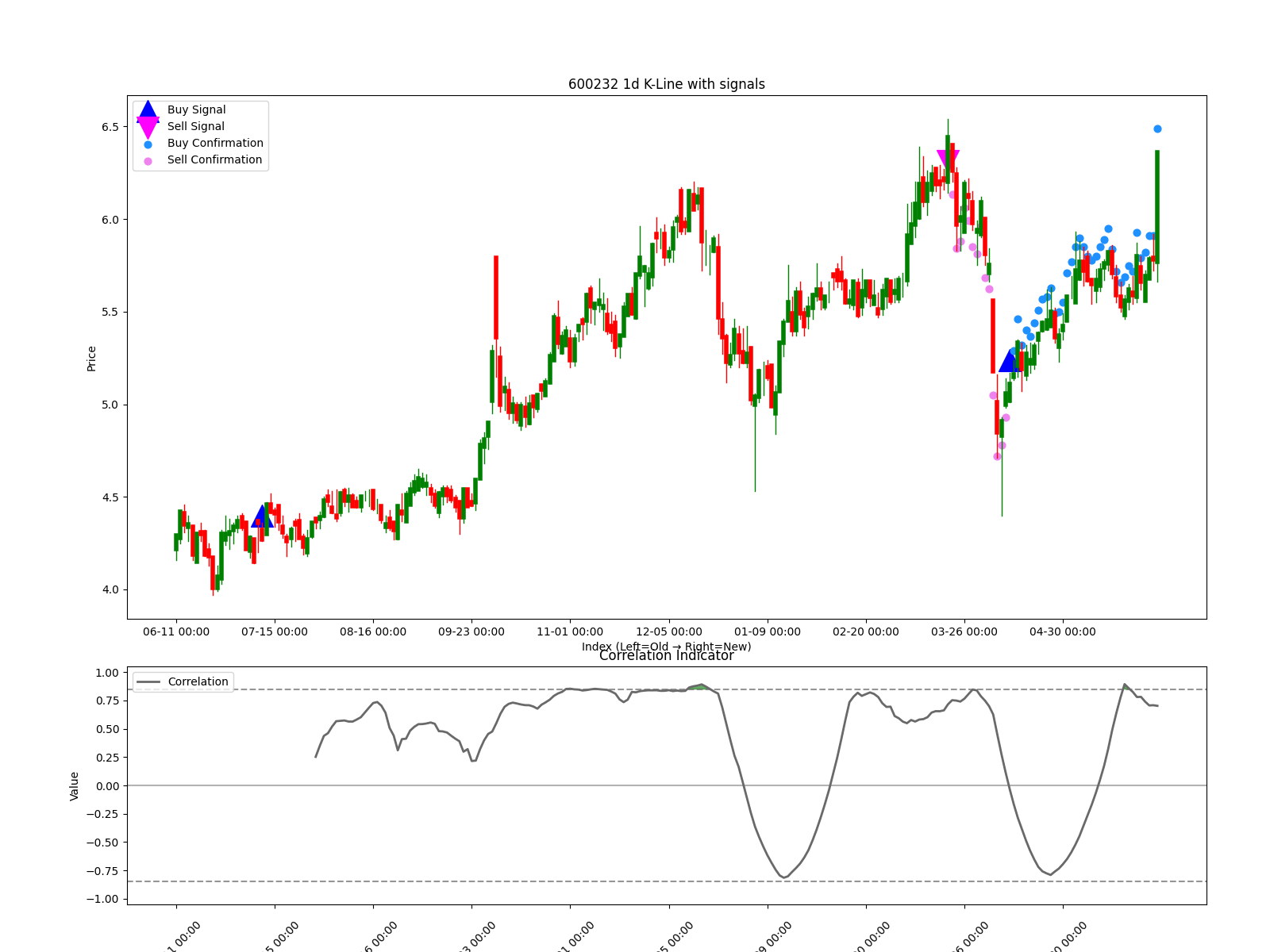This screenshot has height=952, width=1270.
Task: Click the '11-01 00:00' date tick label
Action: point(570,632)
